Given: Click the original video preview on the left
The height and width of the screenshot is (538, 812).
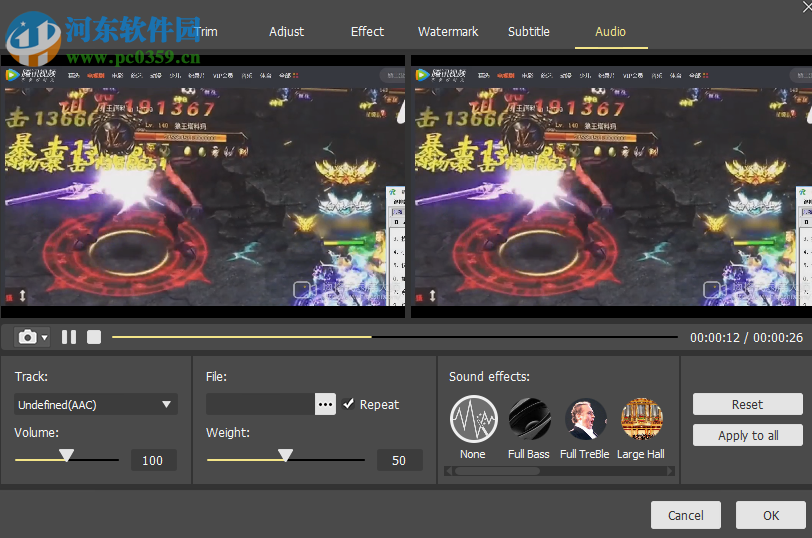Looking at the screenshot, I should pos(203,186).
